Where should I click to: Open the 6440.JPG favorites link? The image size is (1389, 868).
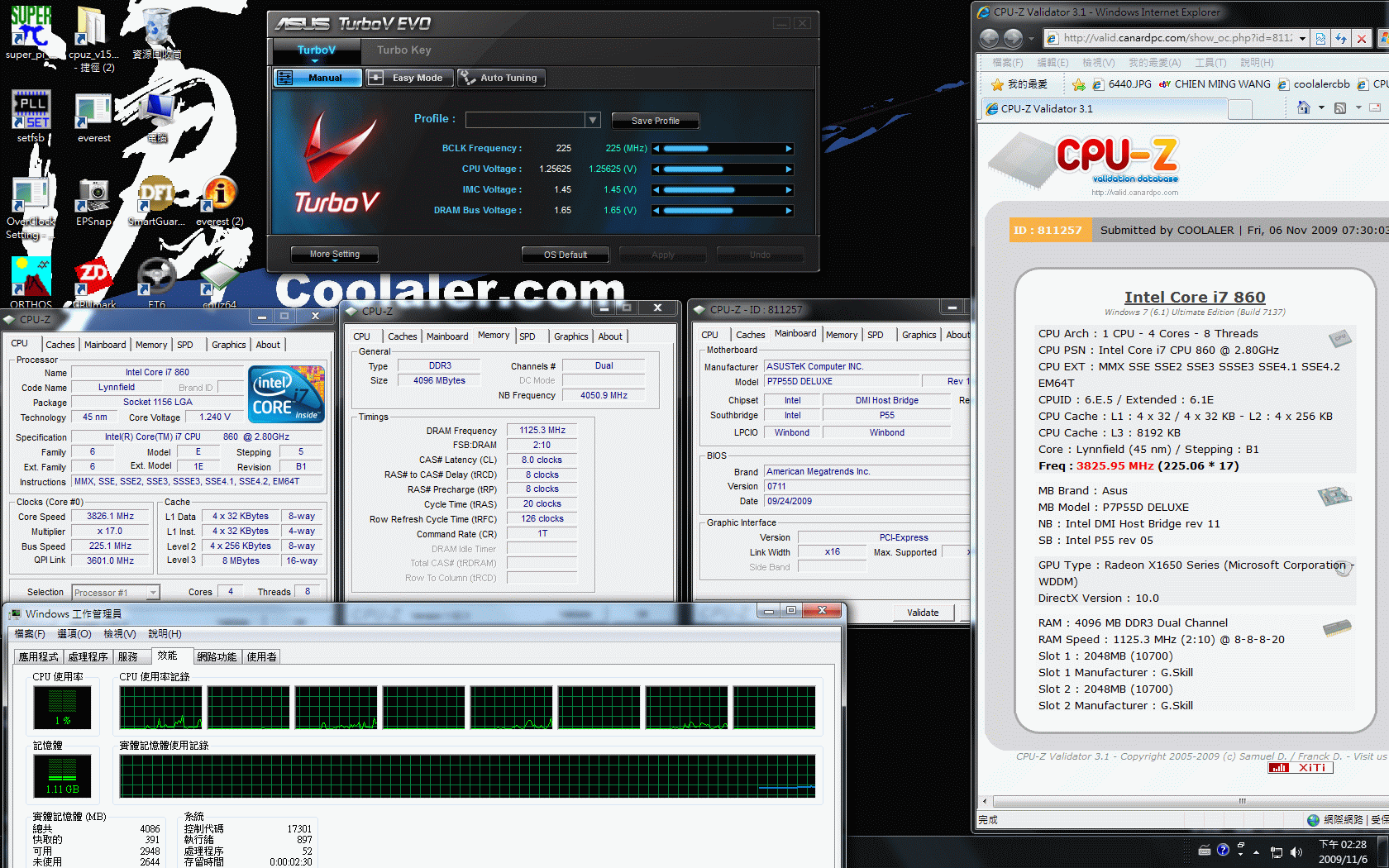(x=1122, y=84)
